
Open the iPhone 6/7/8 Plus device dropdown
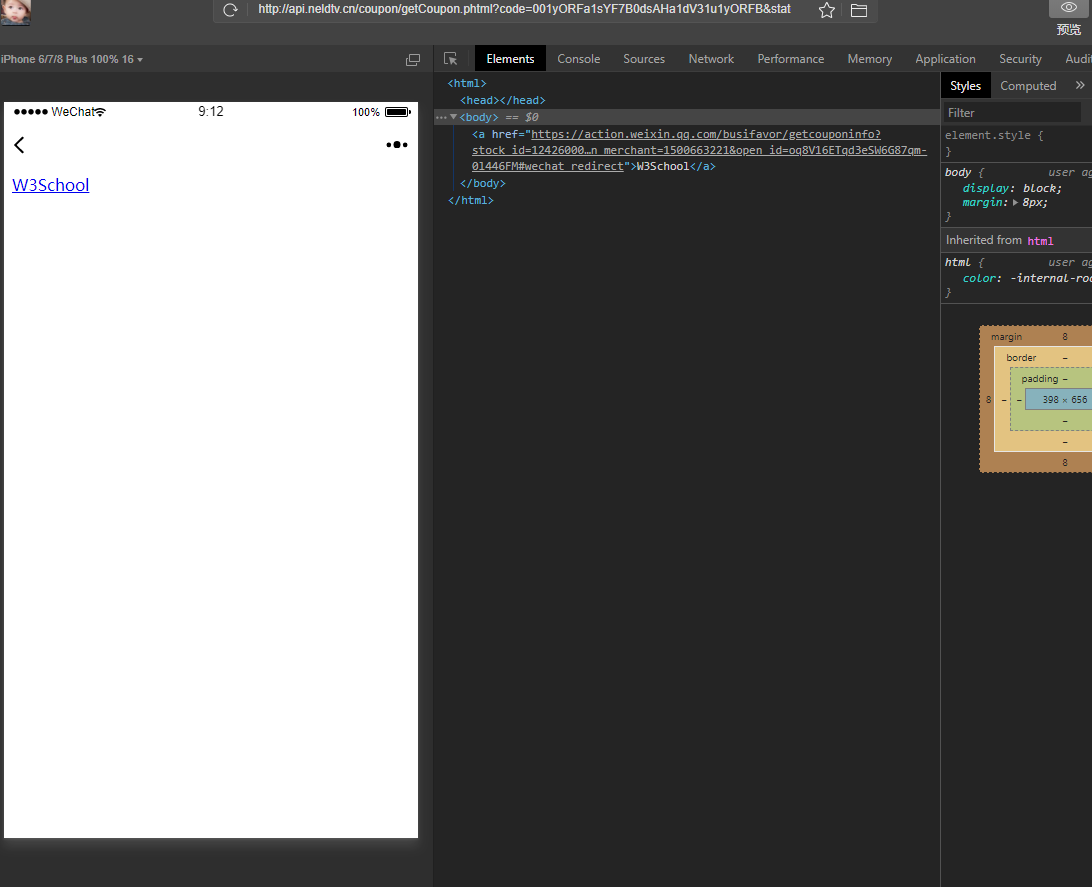click(x=72, y=59)
